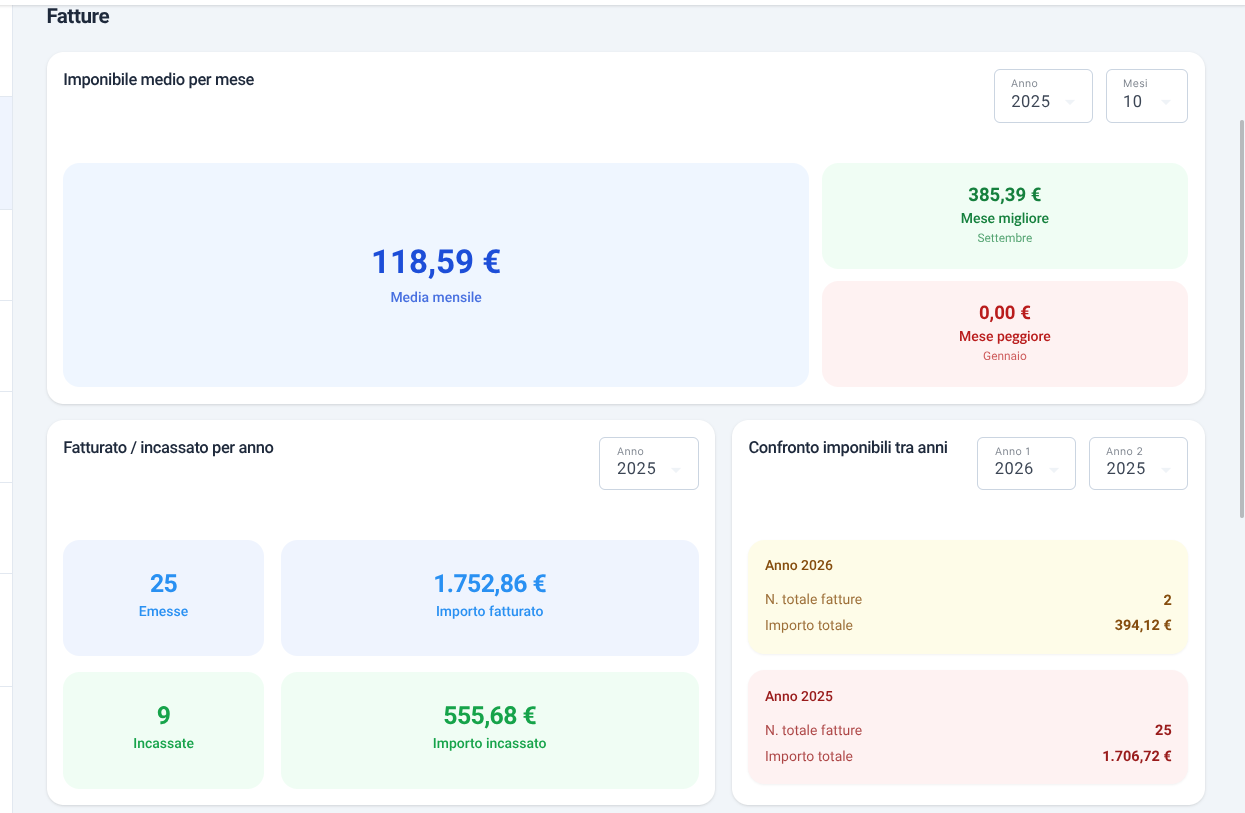Click the Mese migliore Settembre card
The image size is (1245, 813).
pos(1004,216)
